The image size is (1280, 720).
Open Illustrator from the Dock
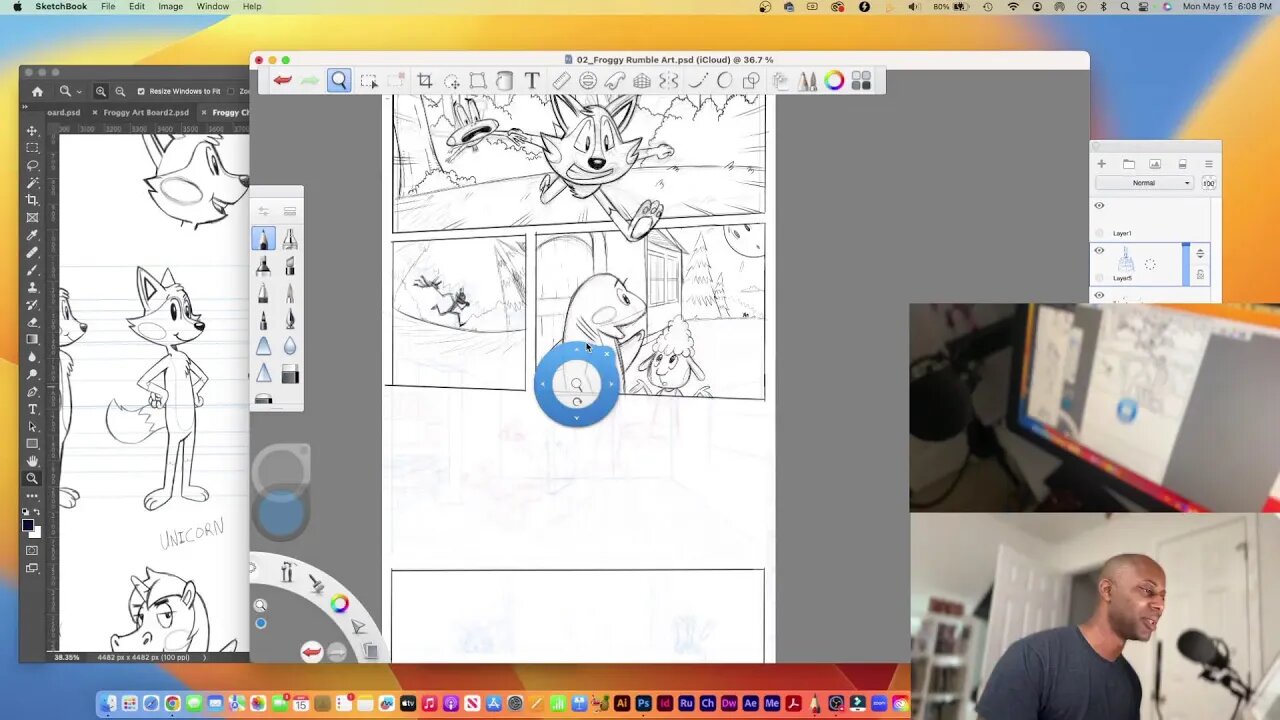[622, 704]
